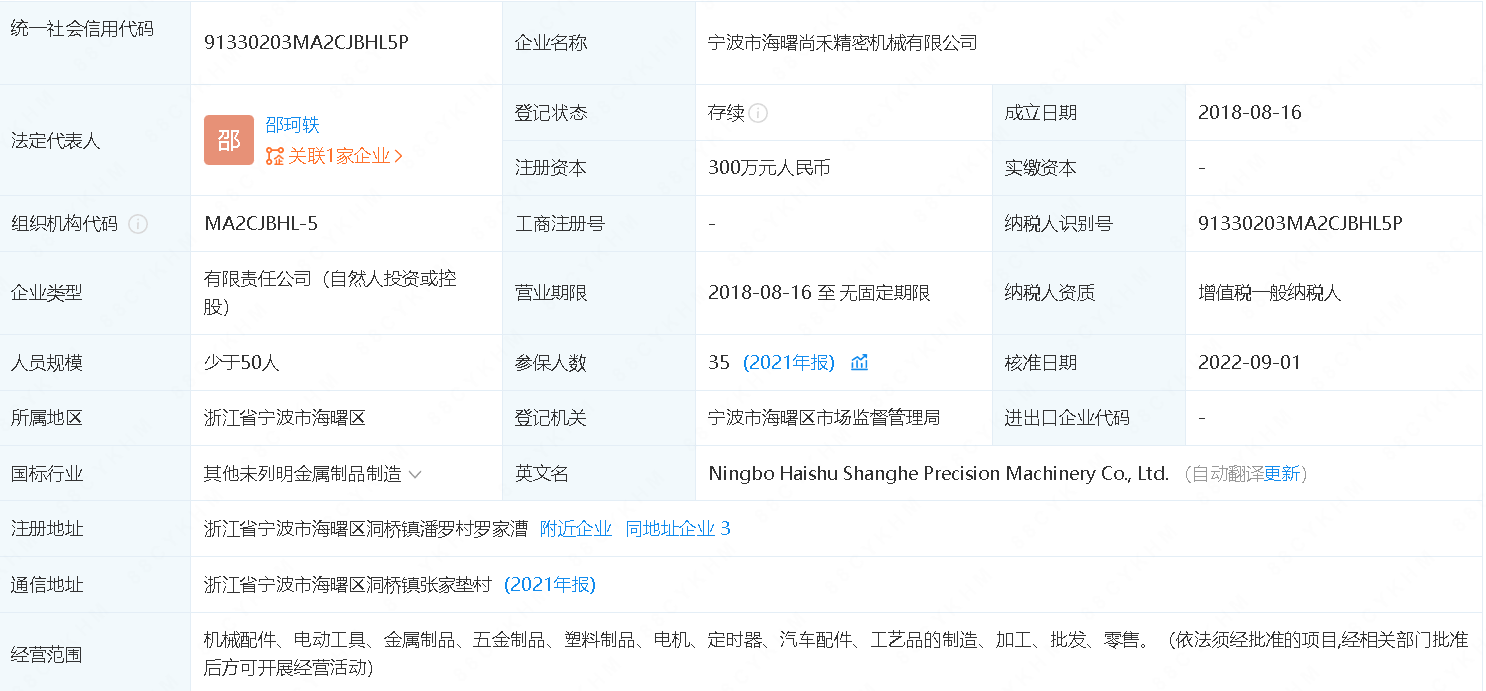
Task: Open 附近企业 nearby companies link
Action: [576, 529]
